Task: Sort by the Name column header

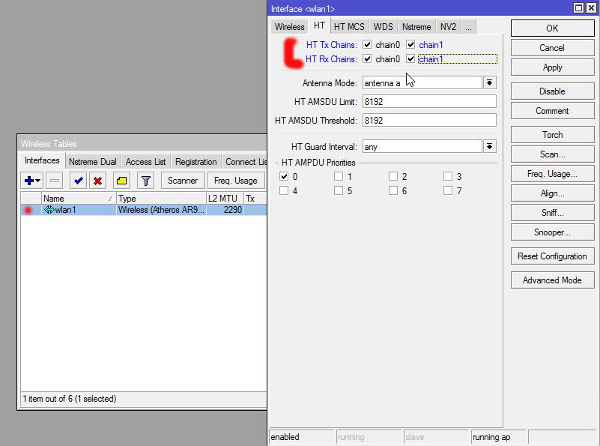Action: [x=78, y=199]
